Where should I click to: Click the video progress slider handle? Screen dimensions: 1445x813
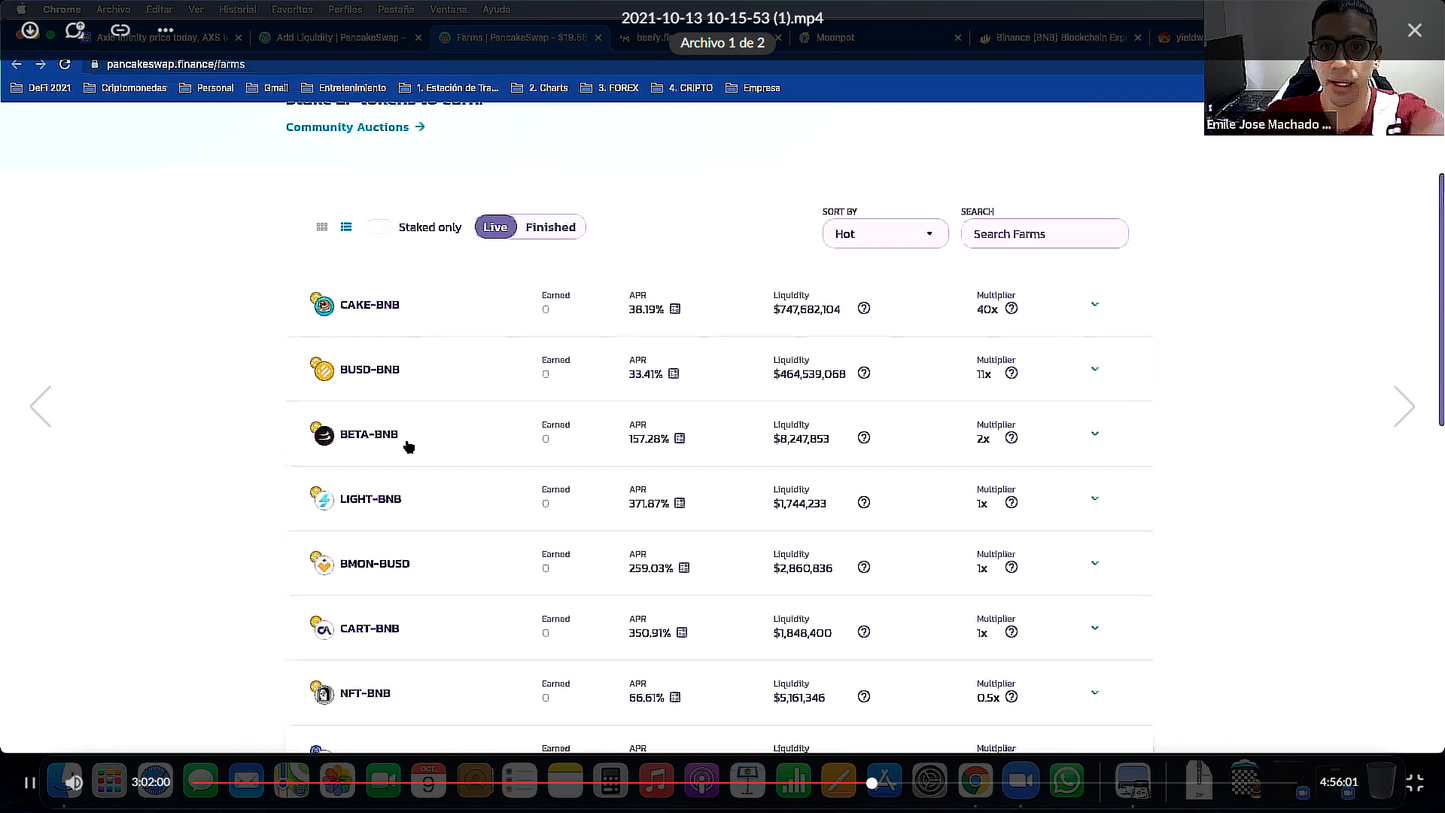(872, 782)
